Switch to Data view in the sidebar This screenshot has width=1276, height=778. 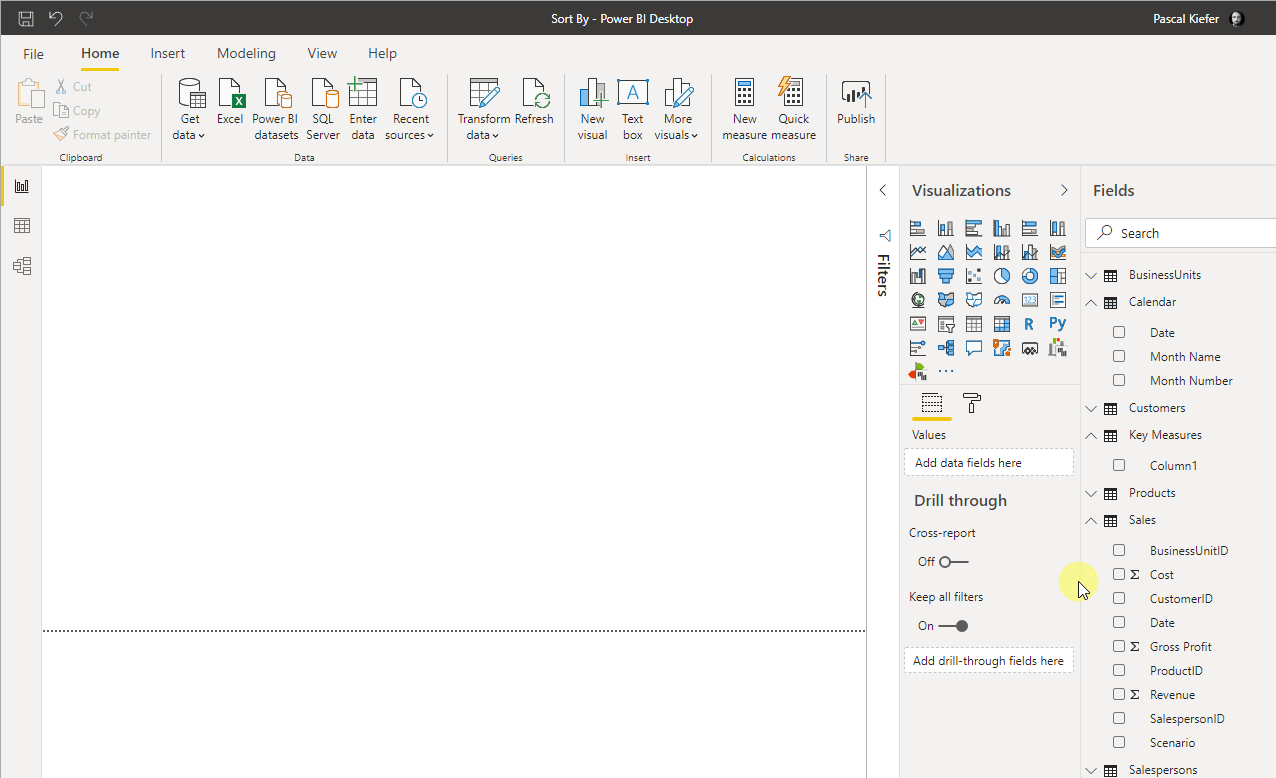tap(22, 226)
